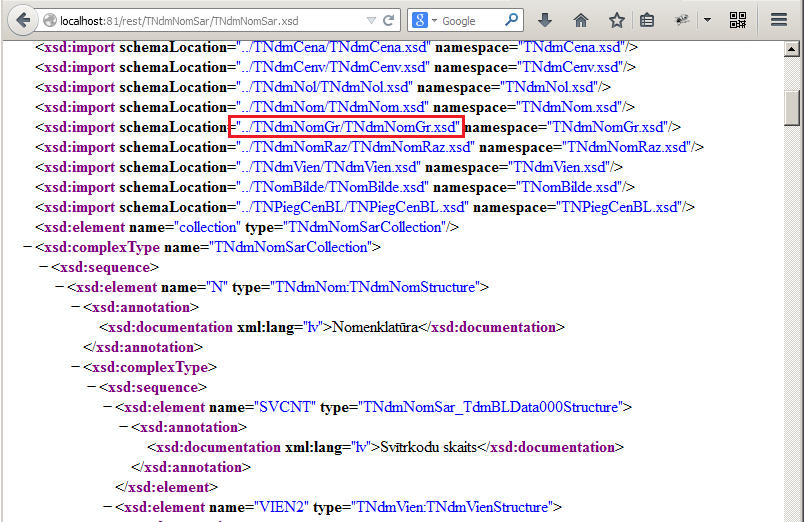Bookmark this page with the star
Image resolution: width=804 pixels, height=522 pixels.
point(617,20)
